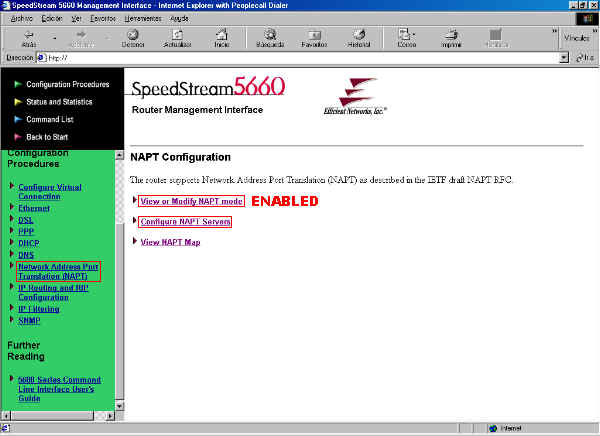Select Status and Statistics in navigation
Screen dimensions: 600x436
[x=59, y=102]
